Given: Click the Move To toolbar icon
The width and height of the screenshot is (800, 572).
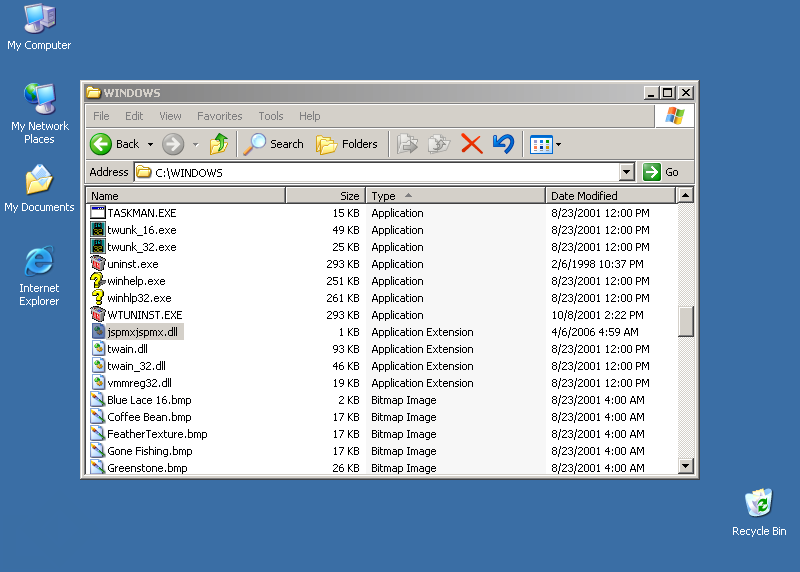Looking at the screenshot, I should 407,144.
